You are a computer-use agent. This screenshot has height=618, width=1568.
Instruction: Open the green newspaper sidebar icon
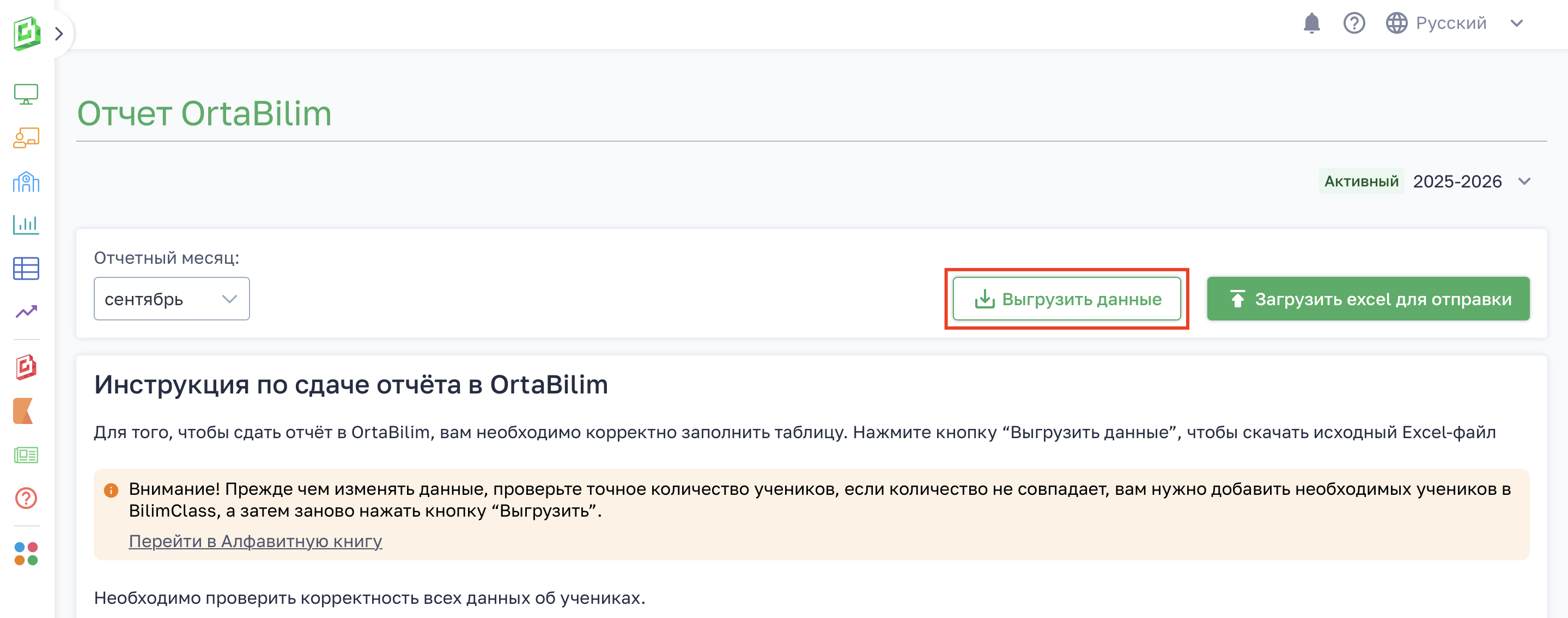click(26, 455)
